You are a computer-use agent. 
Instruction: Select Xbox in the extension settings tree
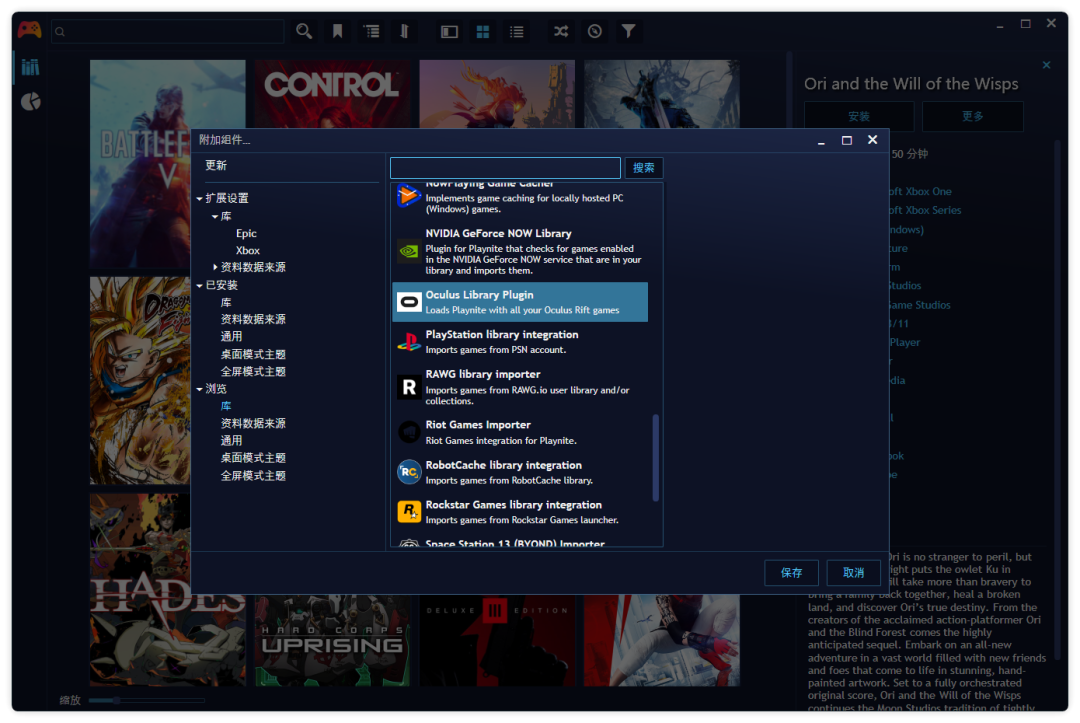[x=247, y=251]
